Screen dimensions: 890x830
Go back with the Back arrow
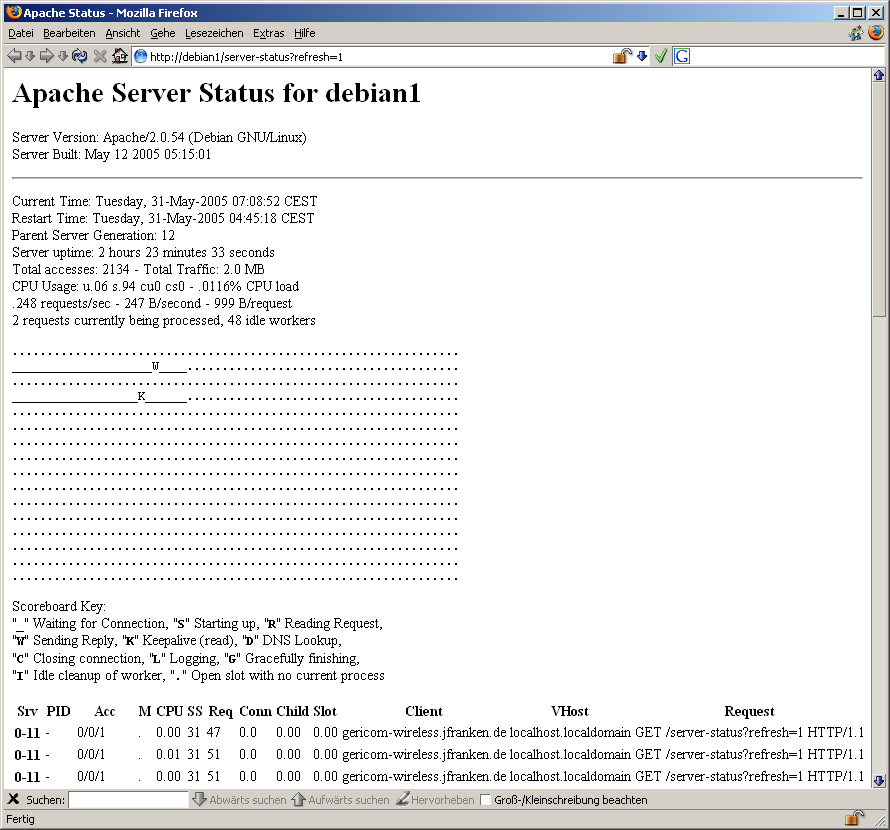pos(14,56)
